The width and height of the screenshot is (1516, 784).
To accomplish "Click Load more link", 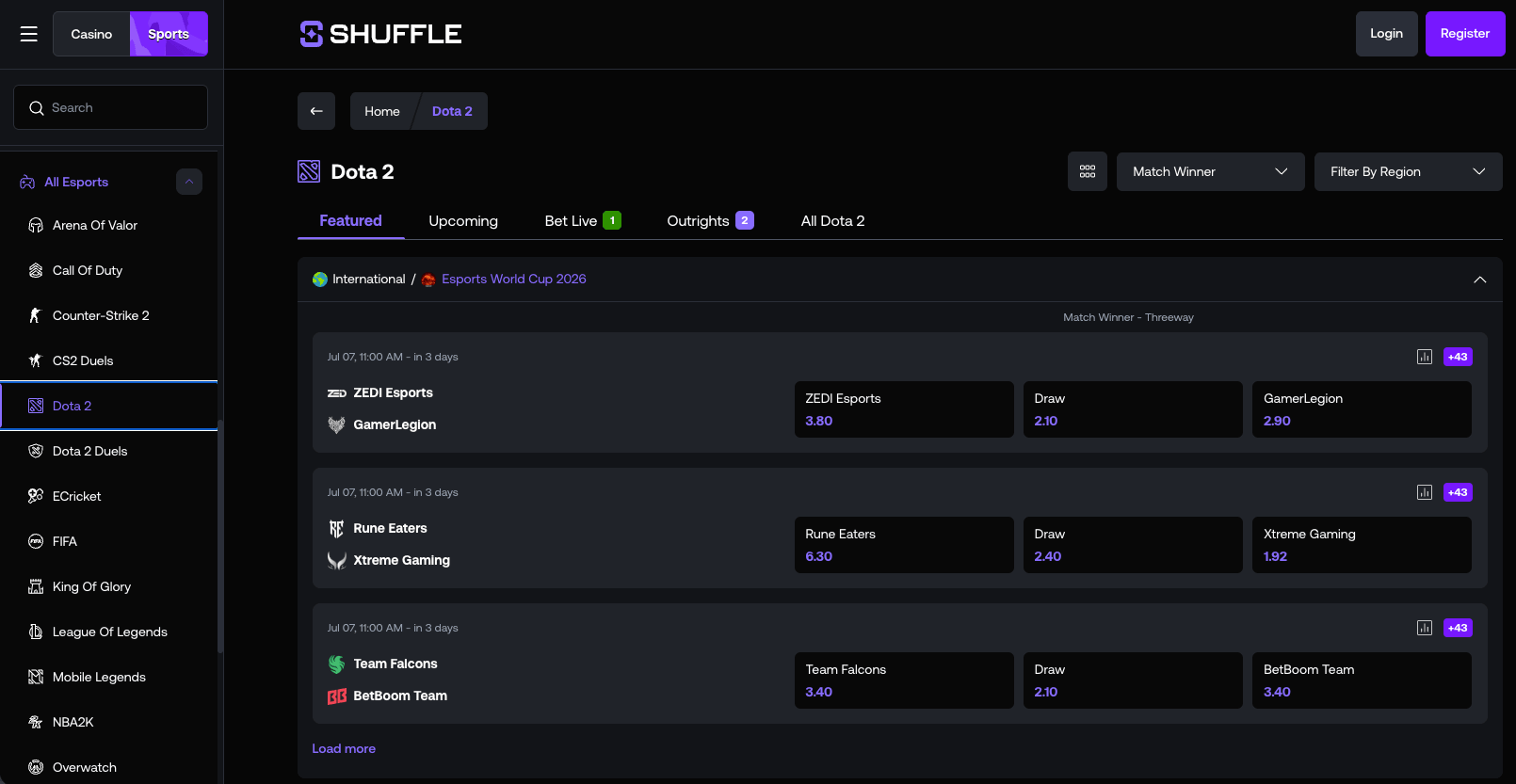I will (344, 748).
